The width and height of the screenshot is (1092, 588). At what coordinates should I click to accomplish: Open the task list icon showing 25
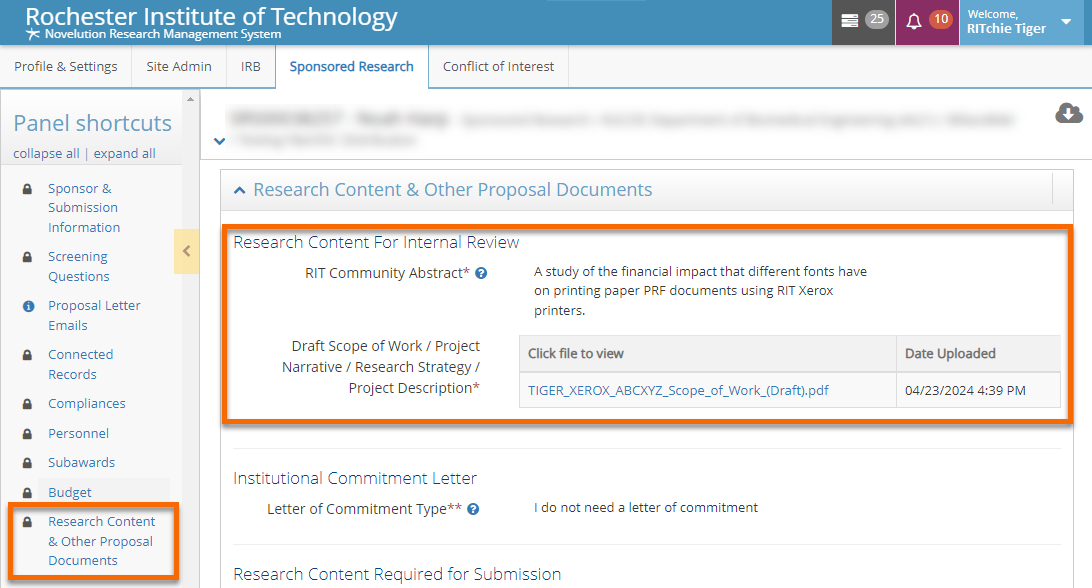(850, 21)
